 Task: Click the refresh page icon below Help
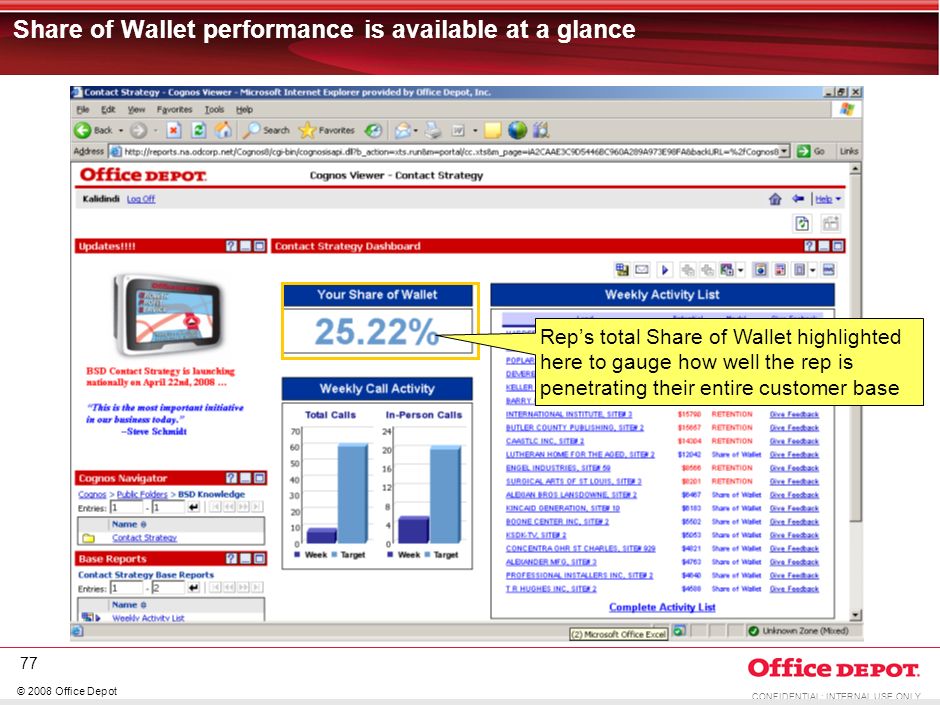802,224
